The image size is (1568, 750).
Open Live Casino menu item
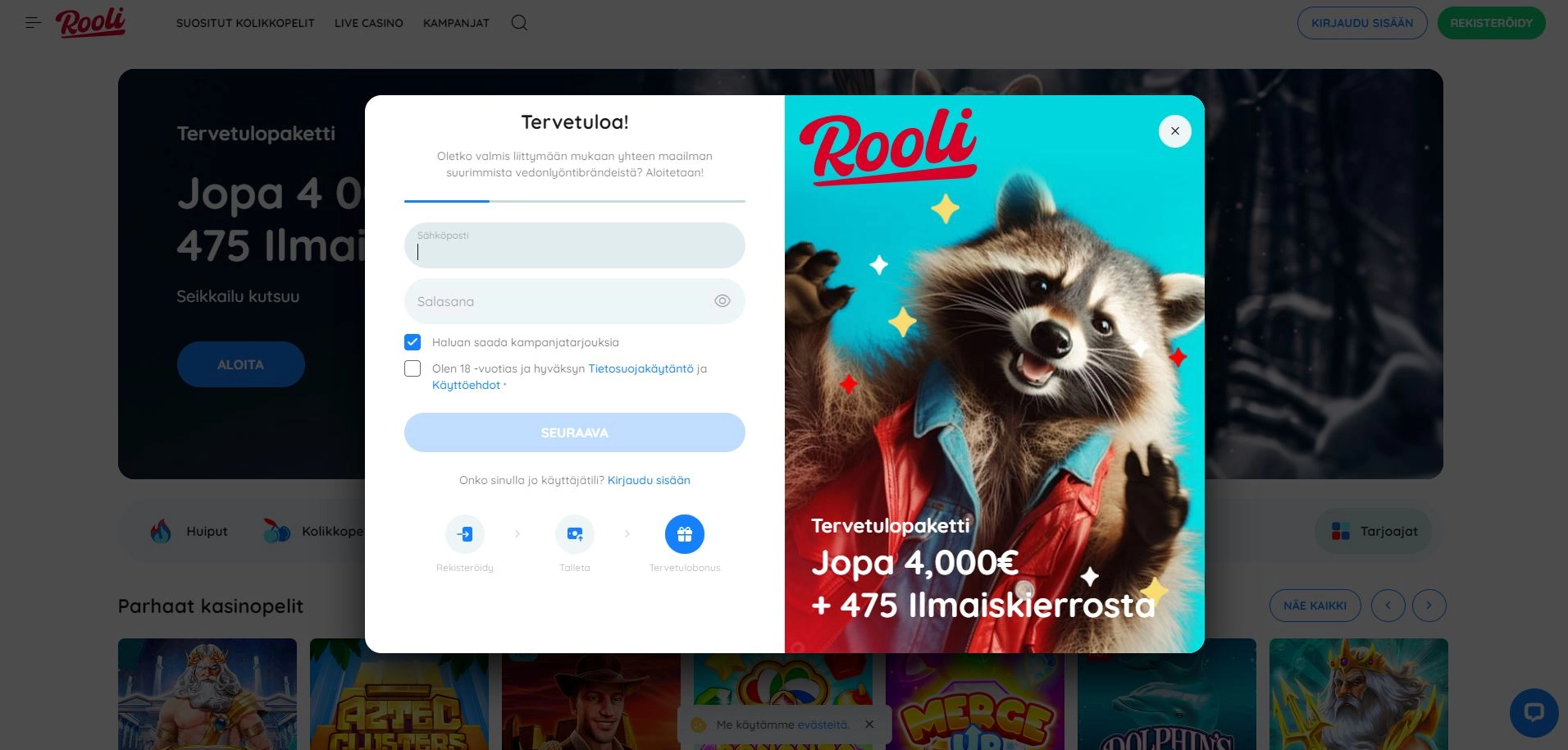coord(369,23)
